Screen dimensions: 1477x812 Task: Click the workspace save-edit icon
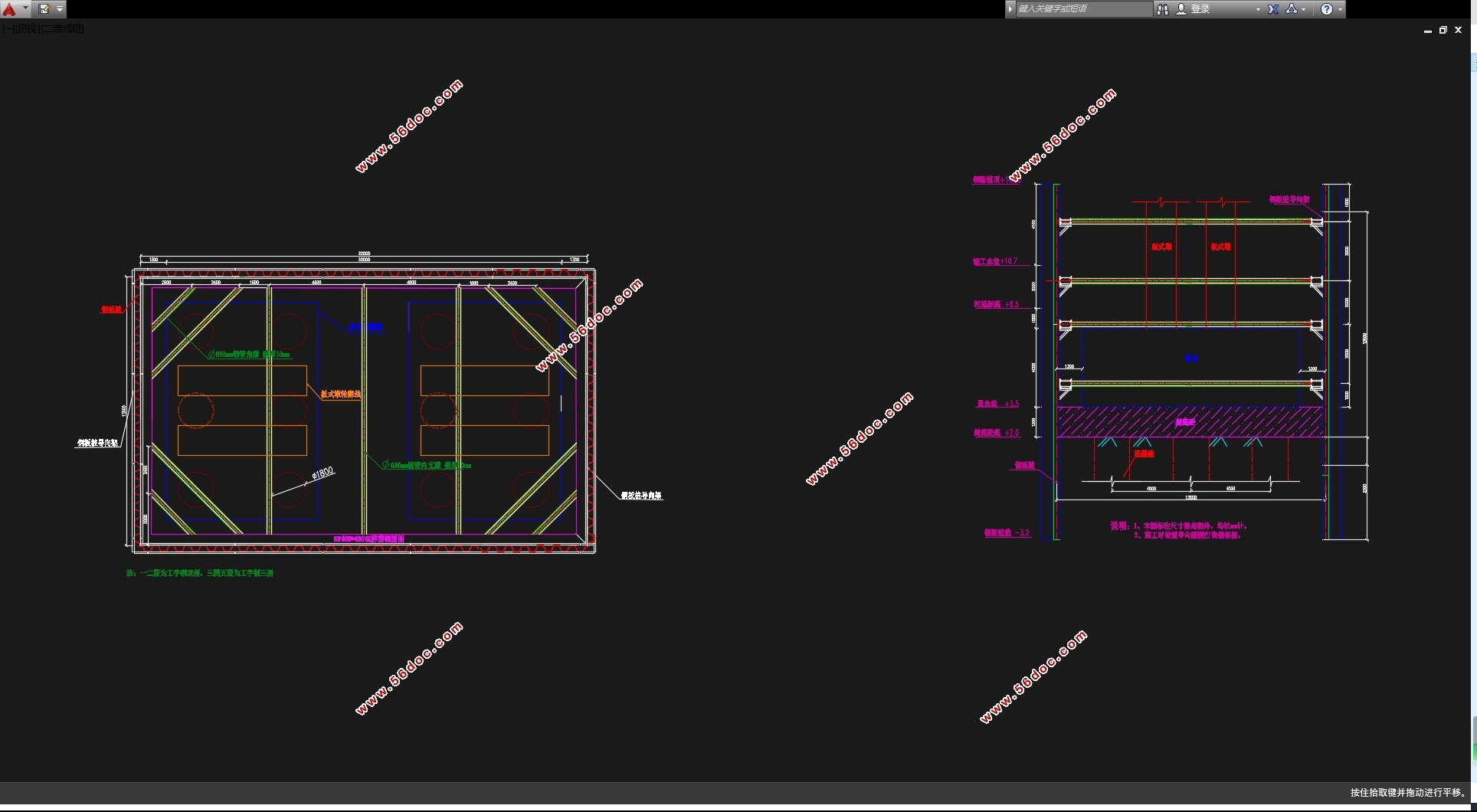(x=44, y=9)
